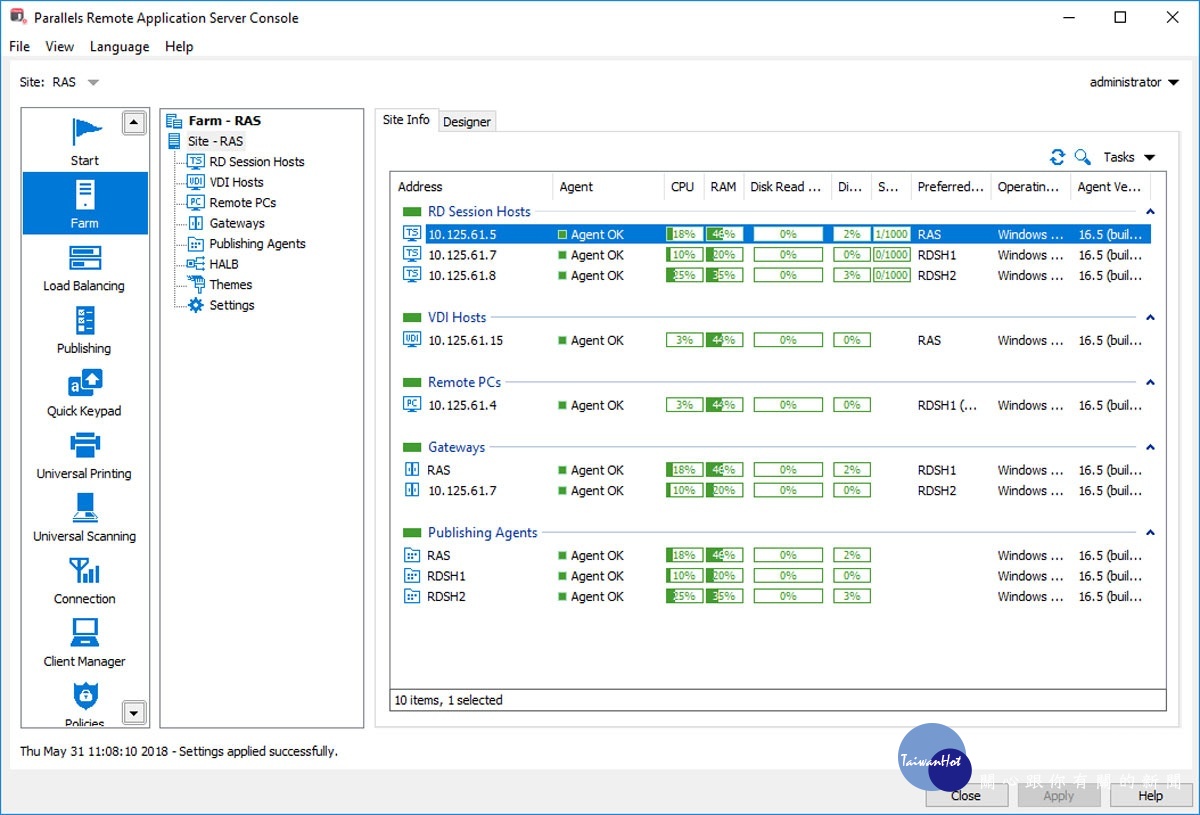Sort by the CPU column header
This screenshot has height=815, width=1200.
[683, 187]
